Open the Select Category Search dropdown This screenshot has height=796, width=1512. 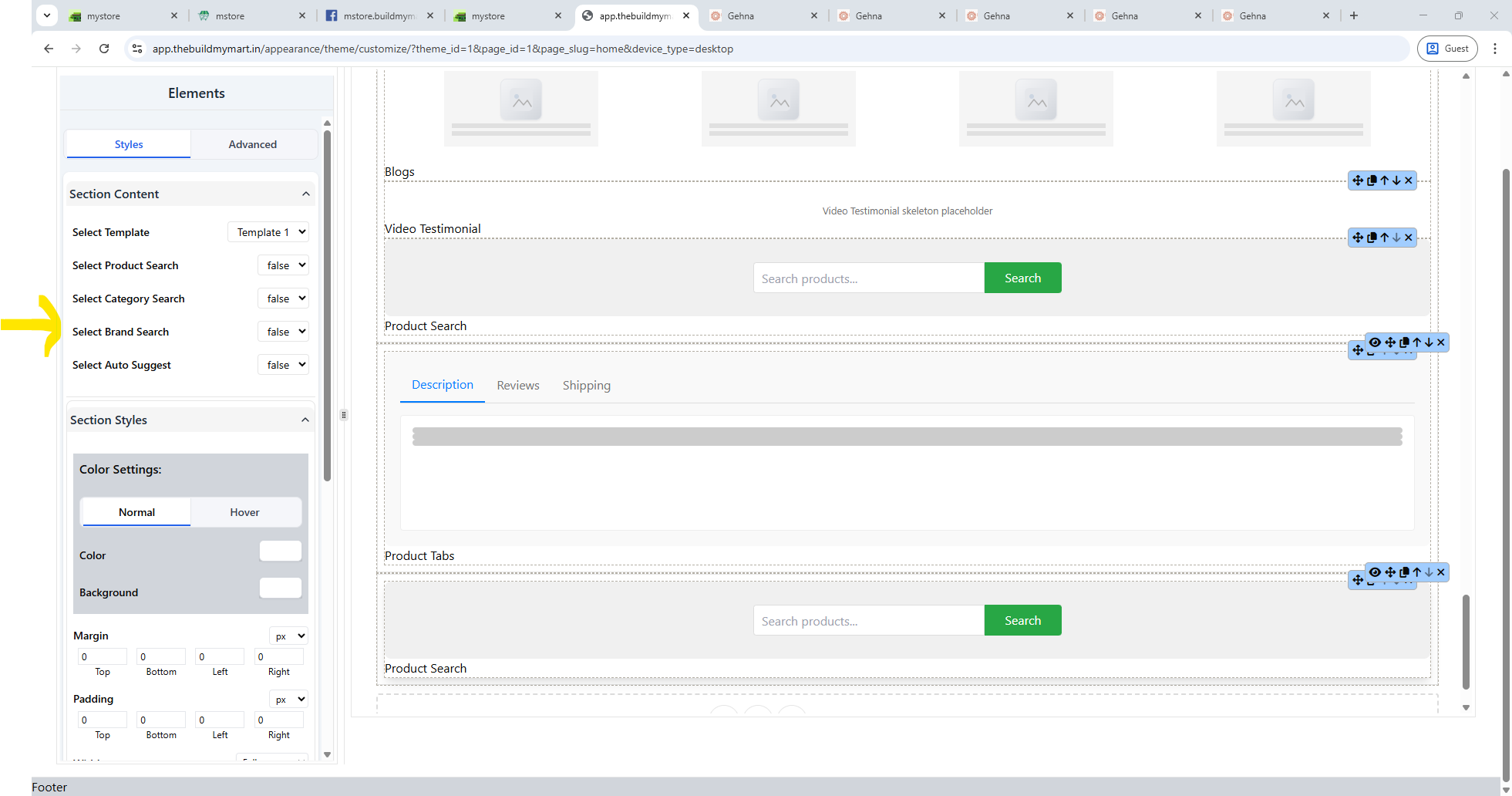pos(283,298)
